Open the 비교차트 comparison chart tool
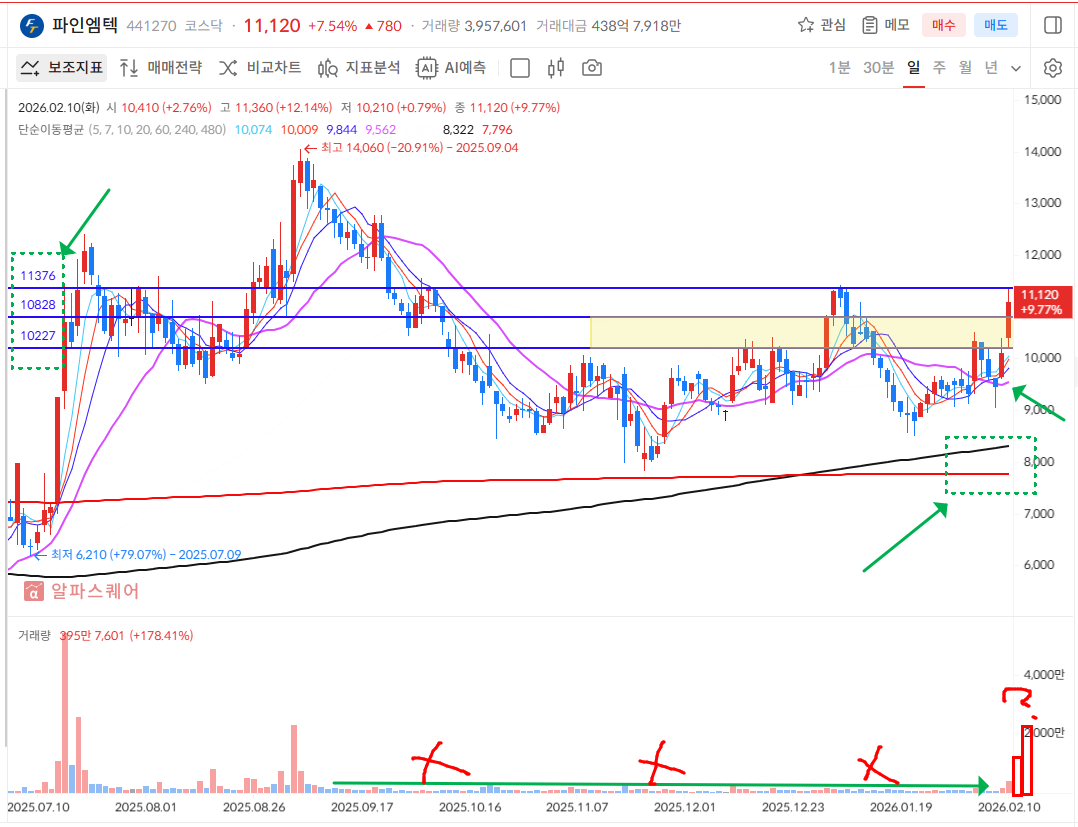Screen dimensions: 1078x827 tap(260, 68)
